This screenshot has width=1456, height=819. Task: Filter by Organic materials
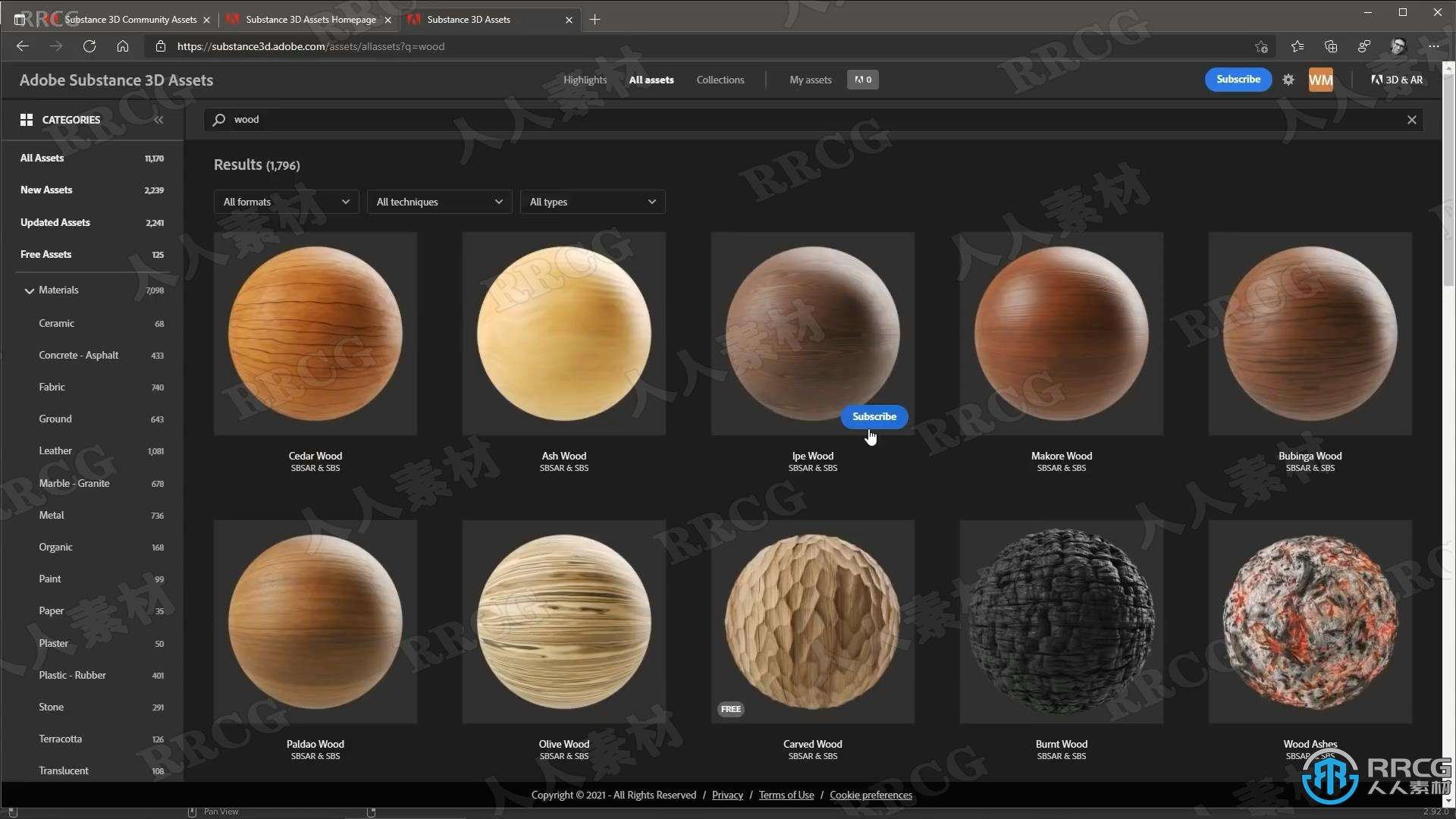tap(101, 547)
